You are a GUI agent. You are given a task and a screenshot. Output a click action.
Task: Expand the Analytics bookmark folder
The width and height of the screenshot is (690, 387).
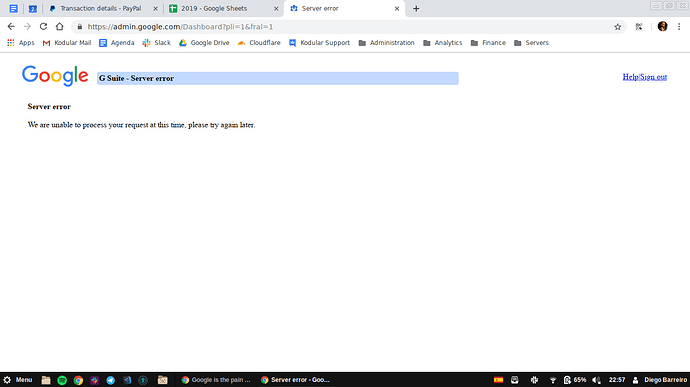pyautogui.click(x=442, y=43)
